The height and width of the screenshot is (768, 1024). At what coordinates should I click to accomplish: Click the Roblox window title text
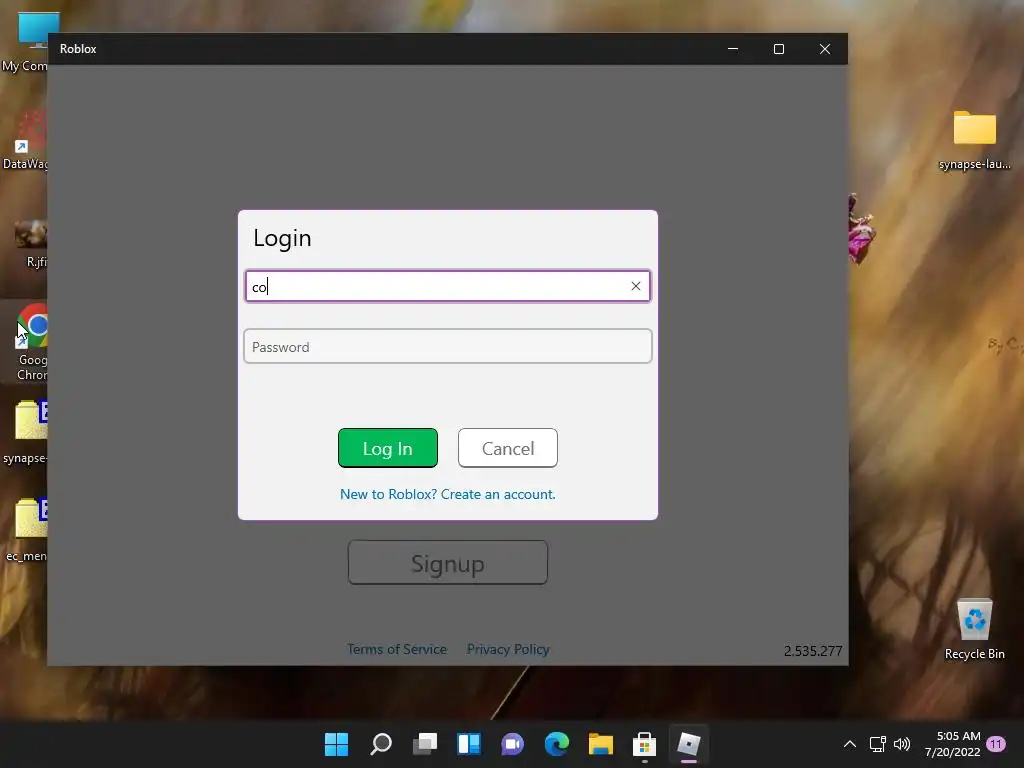coord(78,49)
